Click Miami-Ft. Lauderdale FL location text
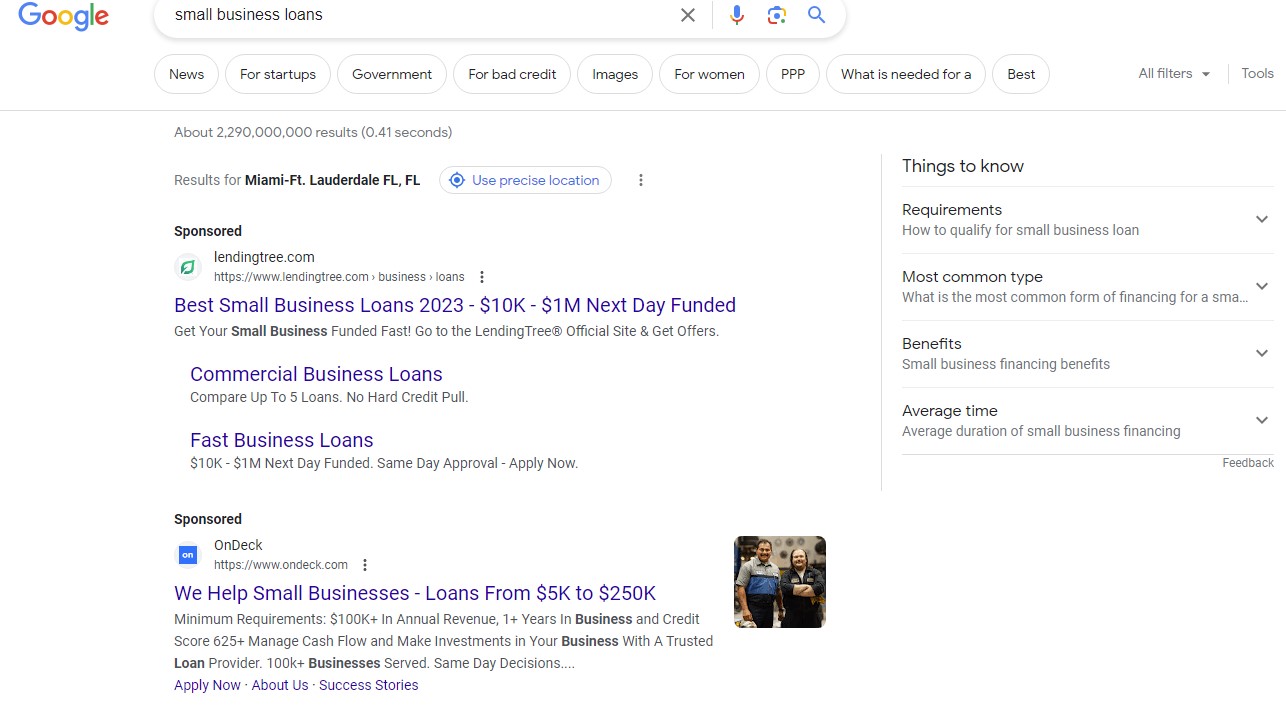Screen dimensions: 1286x709 pos(332,180)
